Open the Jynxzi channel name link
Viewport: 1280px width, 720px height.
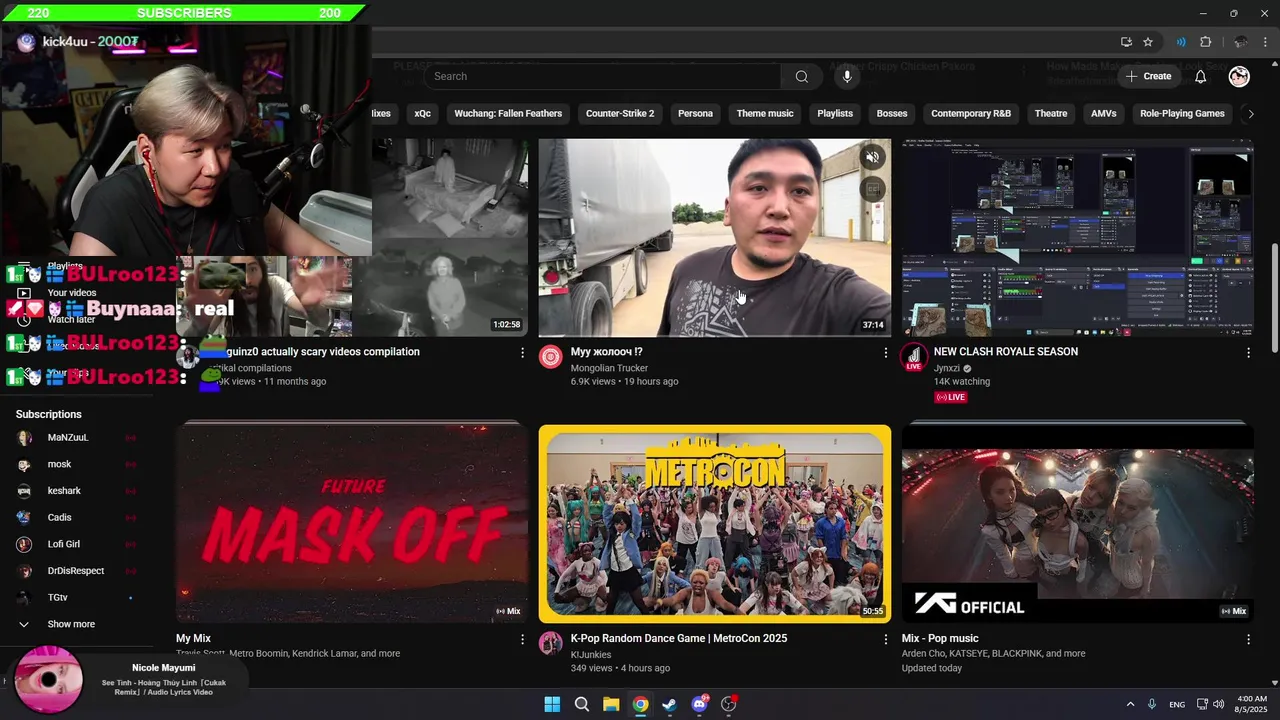pyautogui.click(x=946, y=368)
